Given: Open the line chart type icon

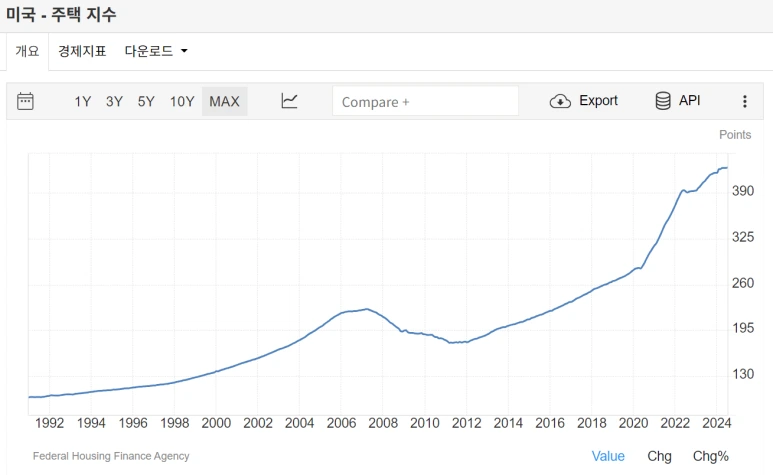Looking at the screenshot, I should (x=289, y=101).
